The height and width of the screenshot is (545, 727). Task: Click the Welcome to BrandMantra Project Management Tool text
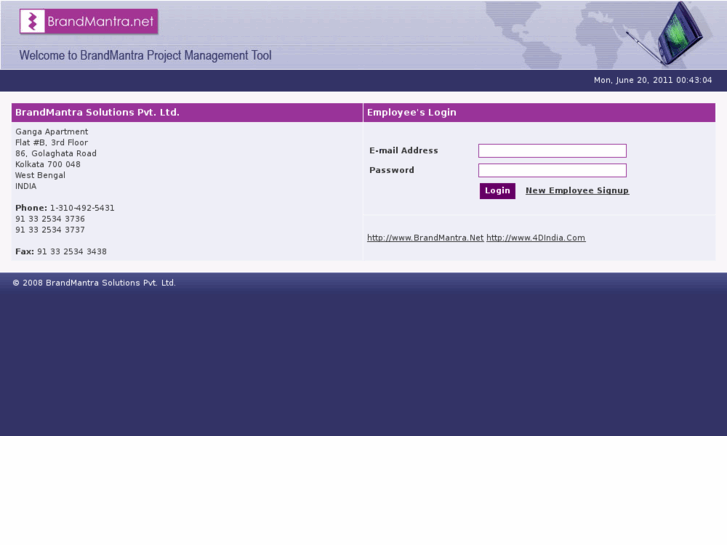(x=145, y=56)
